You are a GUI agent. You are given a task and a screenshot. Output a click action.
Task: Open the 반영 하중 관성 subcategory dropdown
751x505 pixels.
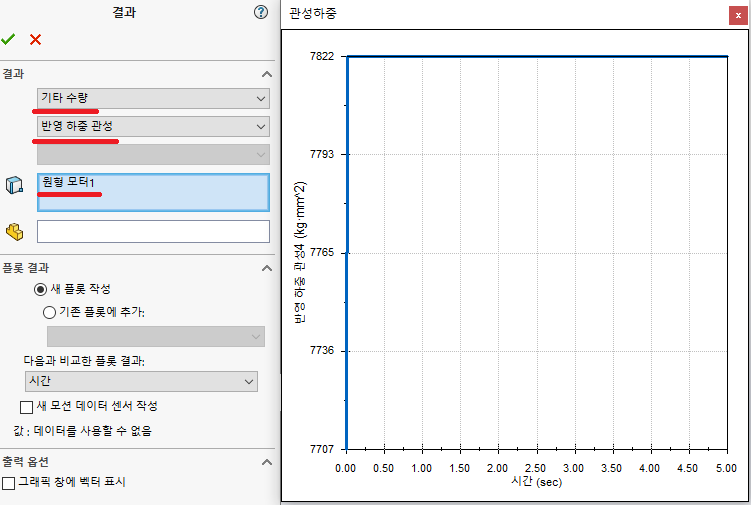click(x=153, y=126)
